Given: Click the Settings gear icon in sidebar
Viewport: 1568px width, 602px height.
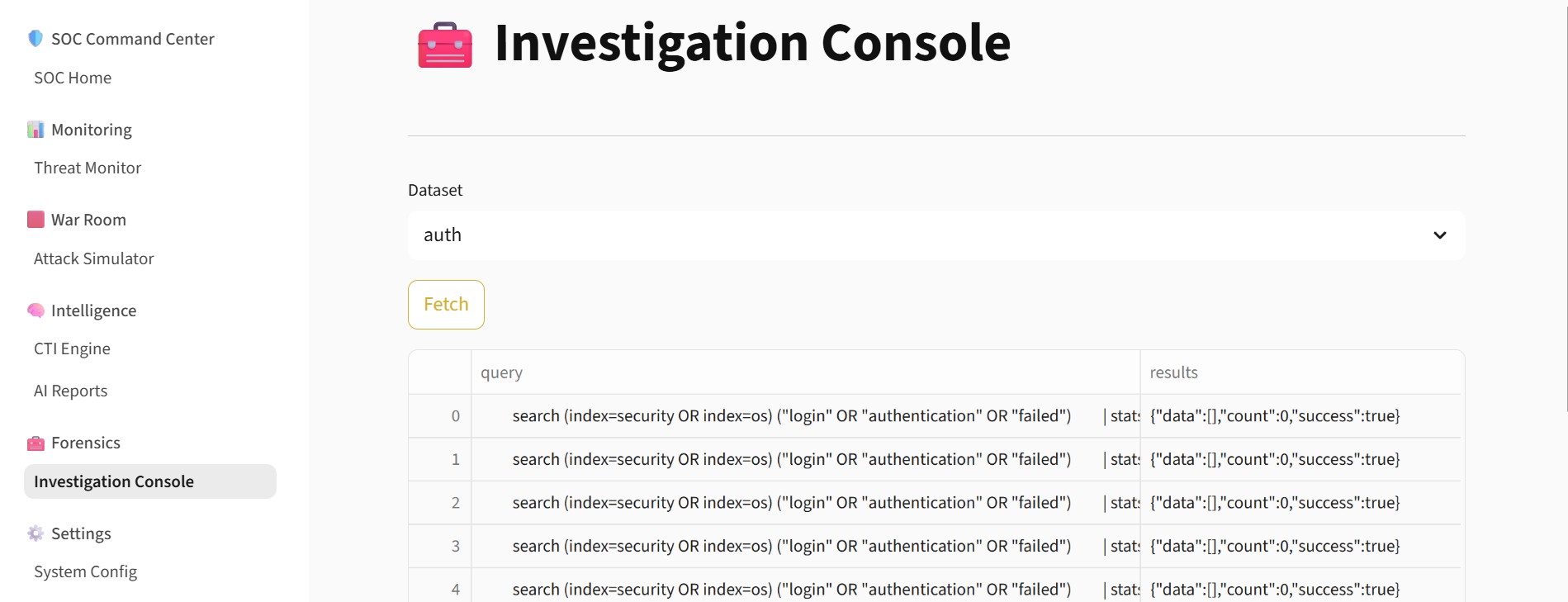Looking at the screenshot, I should pyautogui.click(x=36, y=533).
